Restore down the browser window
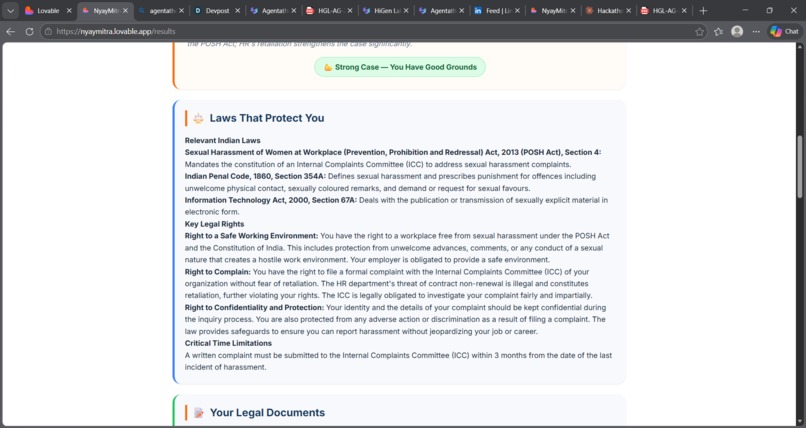This screenshot has width=806, height=428. click(x=769, y=10)
